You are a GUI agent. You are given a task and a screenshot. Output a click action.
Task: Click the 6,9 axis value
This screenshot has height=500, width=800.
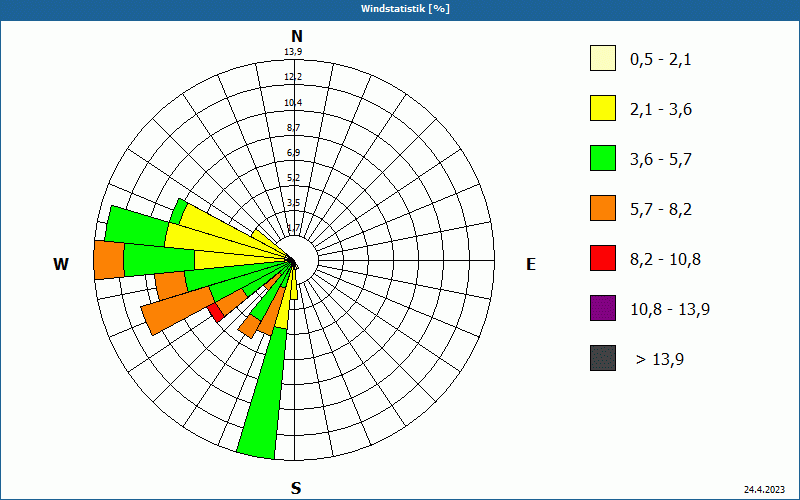[293, 153]
